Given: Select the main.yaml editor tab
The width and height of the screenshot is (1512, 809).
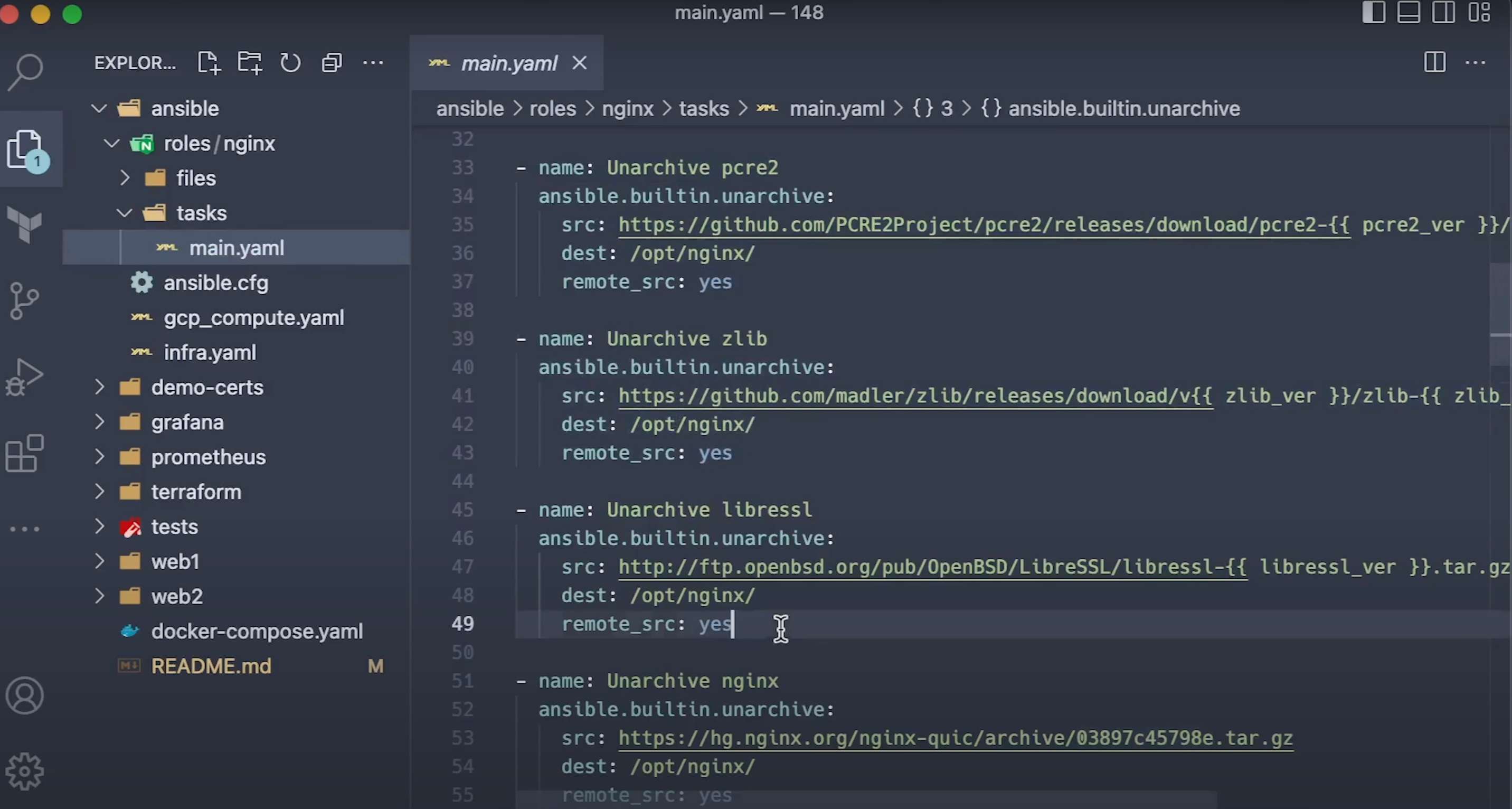Looking at the screenshot, I should click(508, 63).
